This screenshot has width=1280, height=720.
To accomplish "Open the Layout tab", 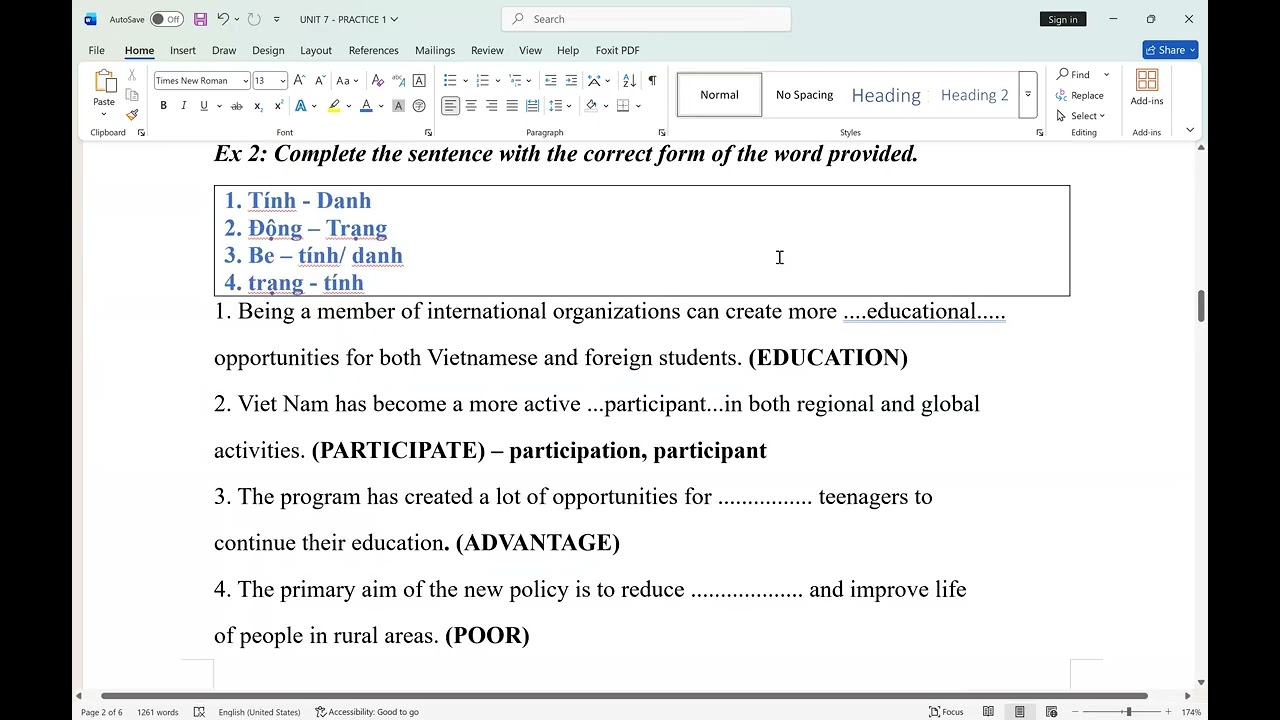I will click(316, 50).
